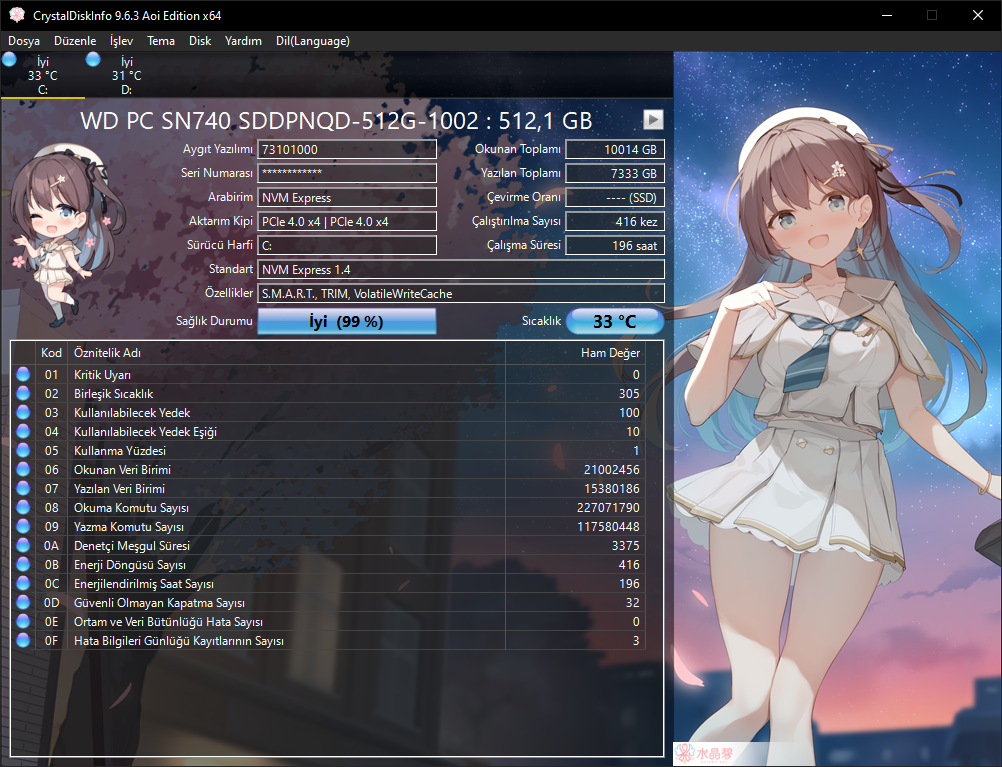1002x767 pixels.
Task: Click the CrystalDiskInfo app icon in title bar
Action: (x=17, y=15)
